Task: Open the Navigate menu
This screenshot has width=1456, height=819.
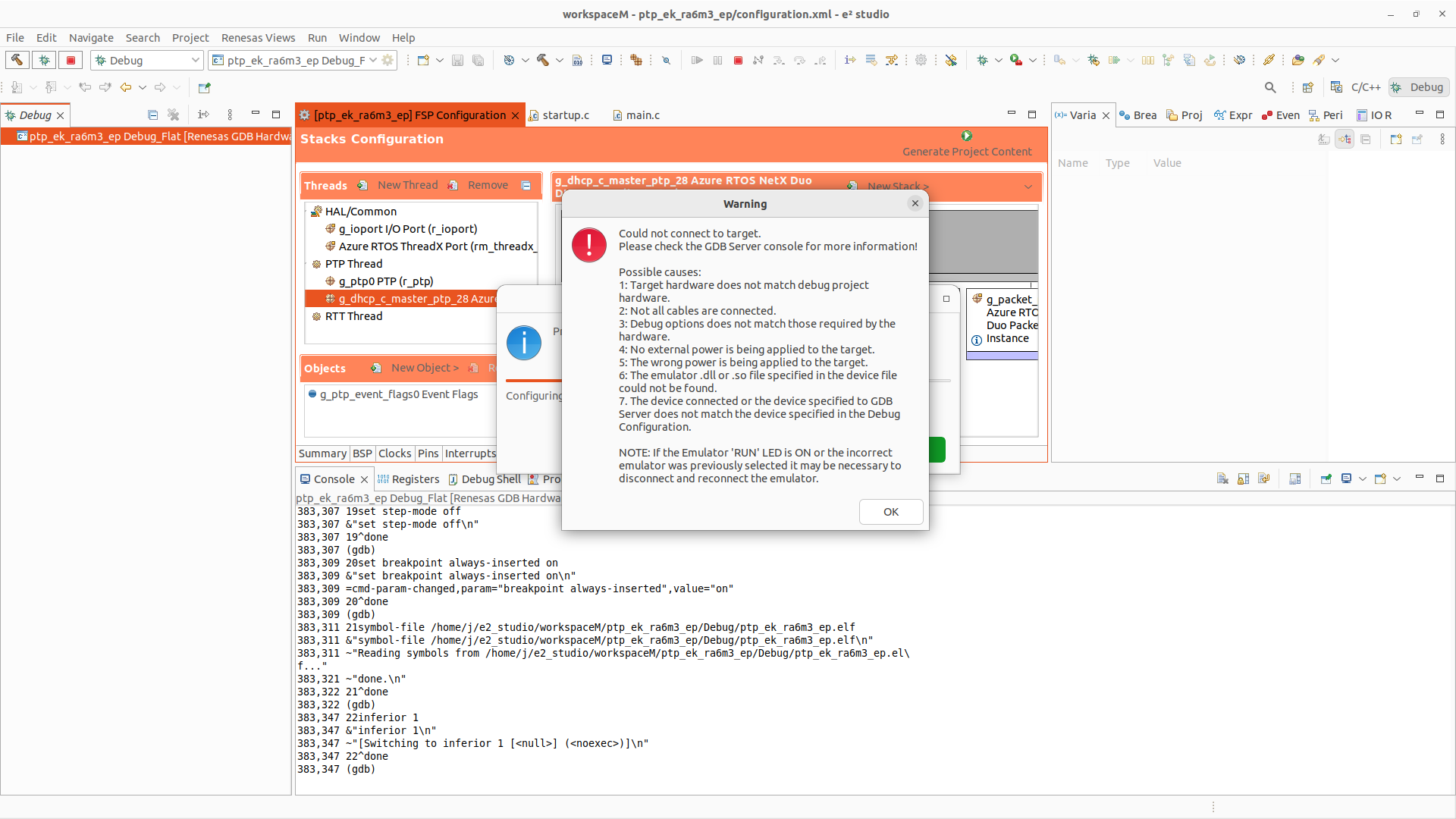Action: tap(91, 38)
